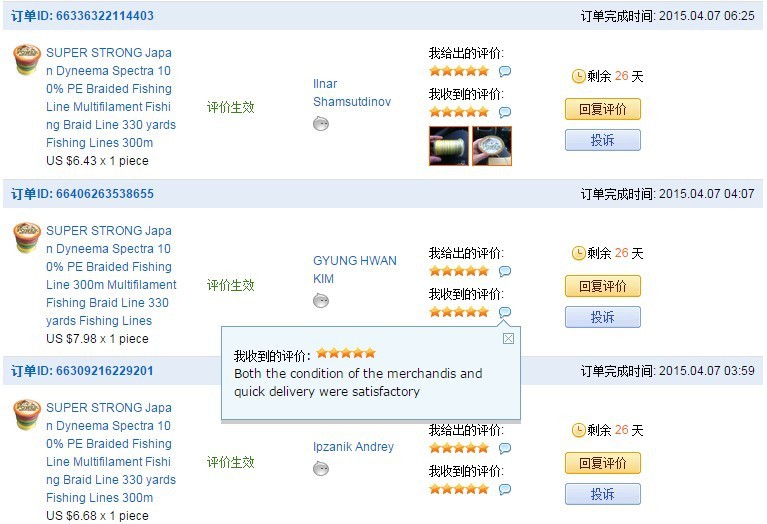This screenshot has width=767, height=524.
Task: Open comment bubble beside GYUNG HWAN KIM's given rating
Action: pyautogui.click(x=505, y=271)
